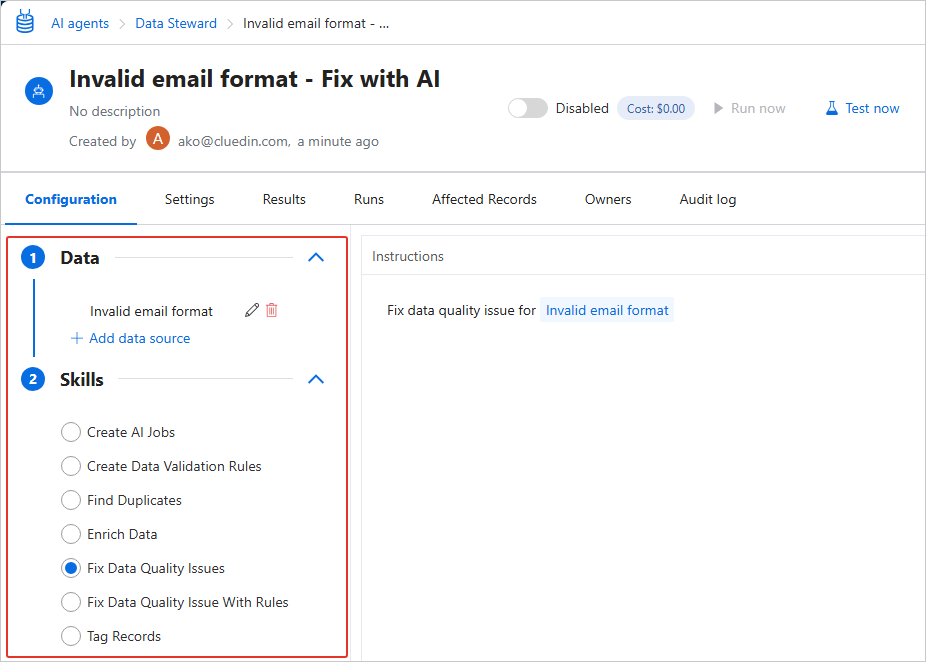Viewport: 926px width, 662px height.
Task: Select the Find Duplicates skill
Action: 71,500
